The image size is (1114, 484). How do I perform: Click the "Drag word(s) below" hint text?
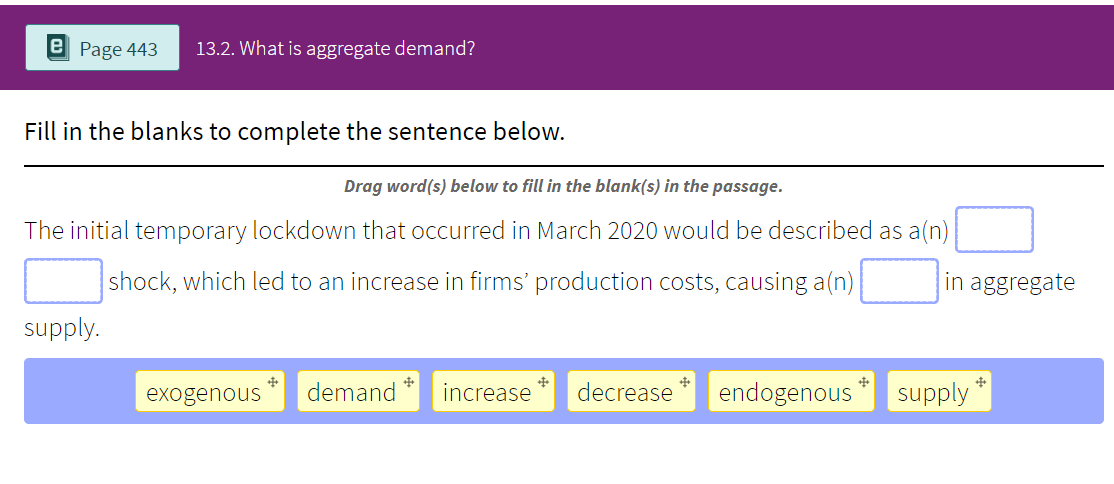point(563,186)
